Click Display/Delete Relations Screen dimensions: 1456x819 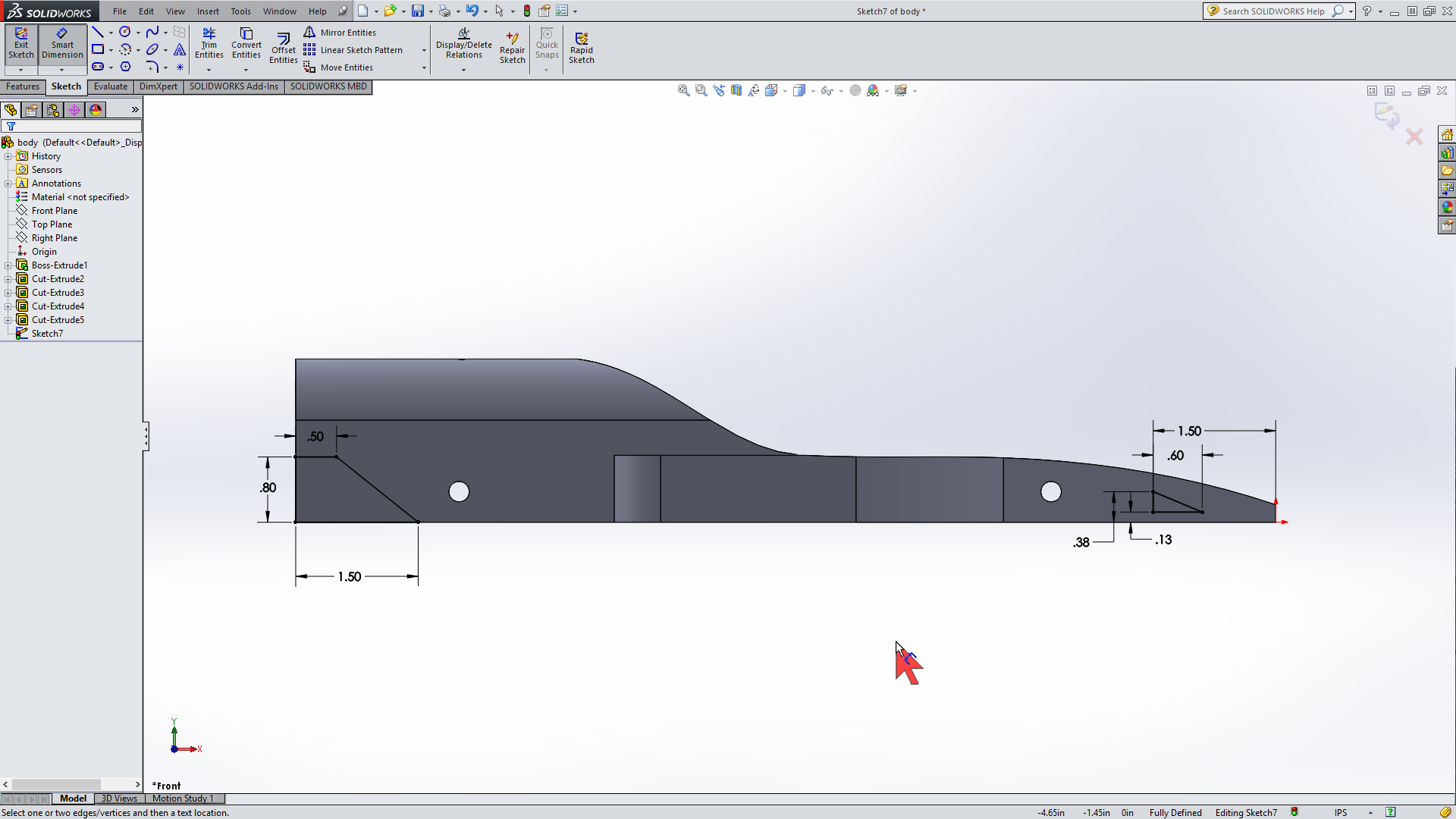[x=463, y=44]
